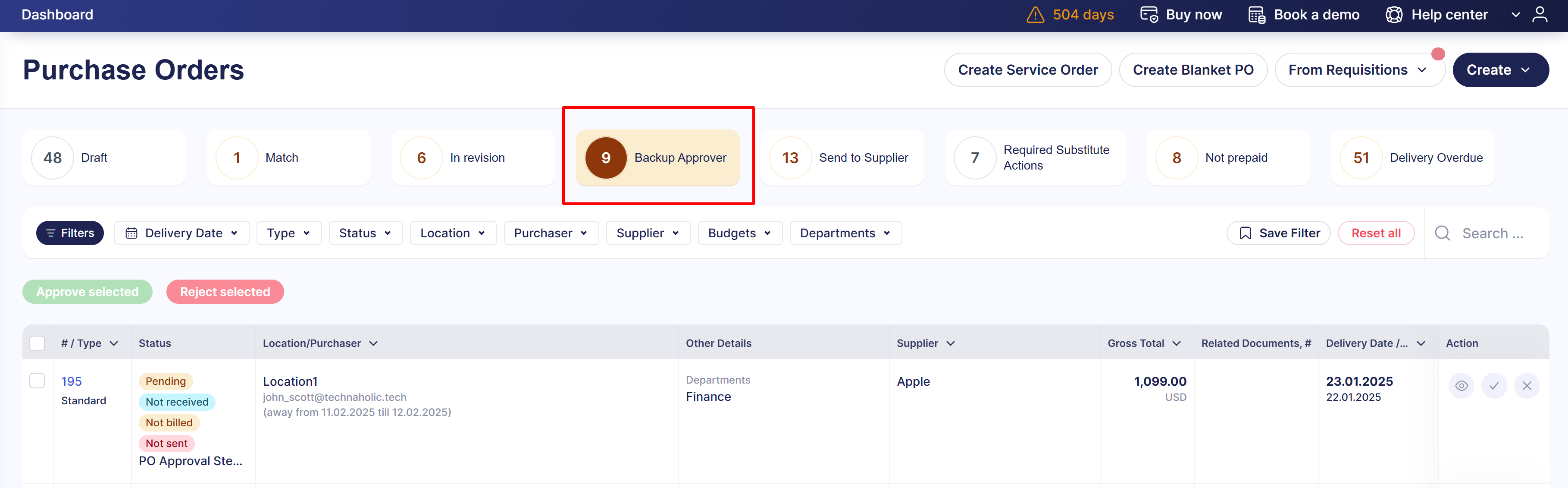Open the Delivery Date filter dropdown

182,233
